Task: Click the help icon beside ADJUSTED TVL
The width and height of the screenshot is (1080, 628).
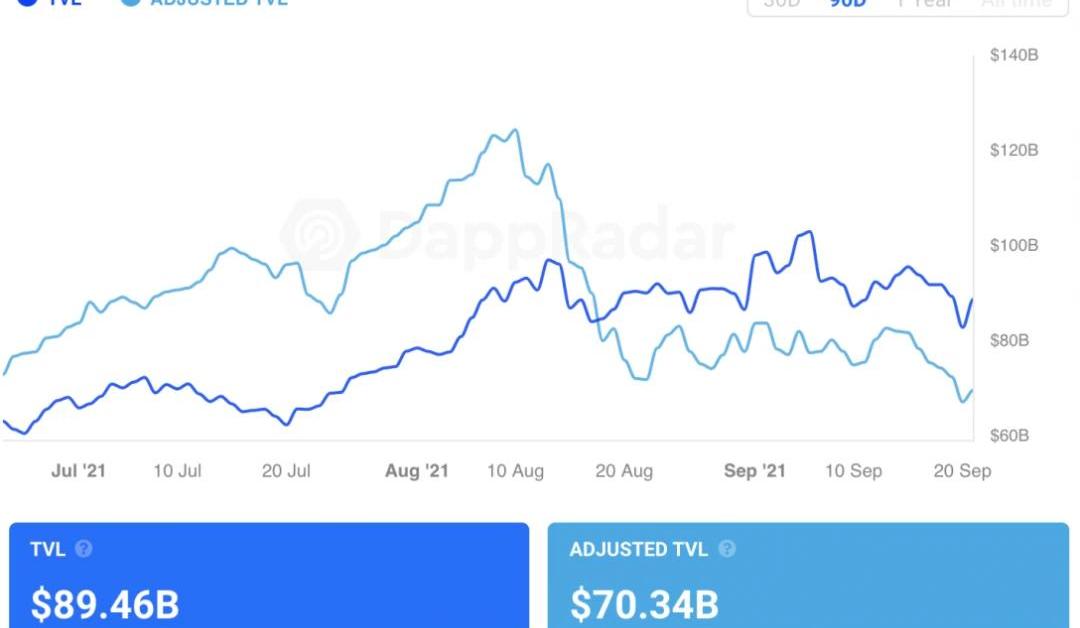Action: point(727,549)
